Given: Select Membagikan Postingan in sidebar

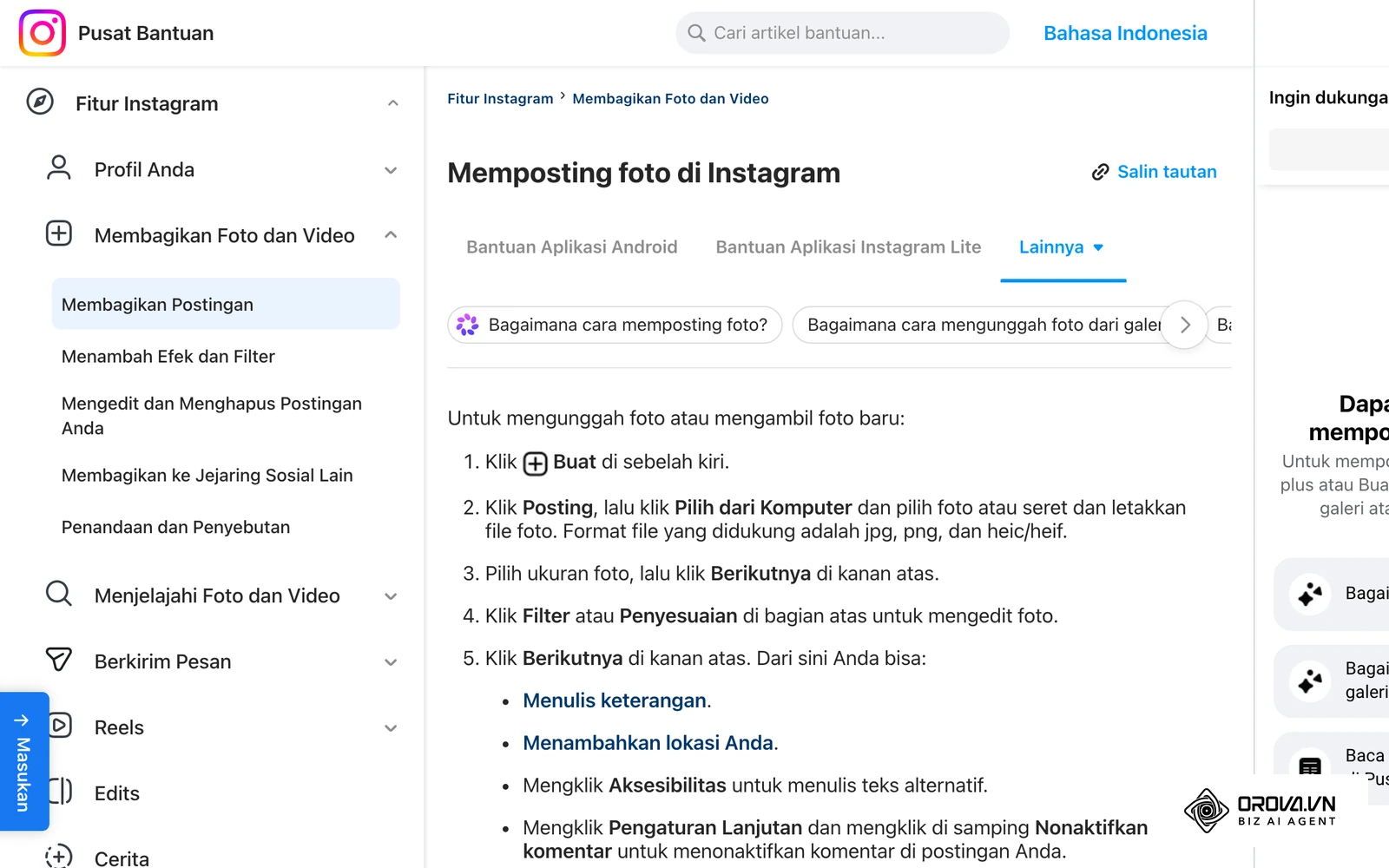Looking at the screenshot, I should [226, 304].
